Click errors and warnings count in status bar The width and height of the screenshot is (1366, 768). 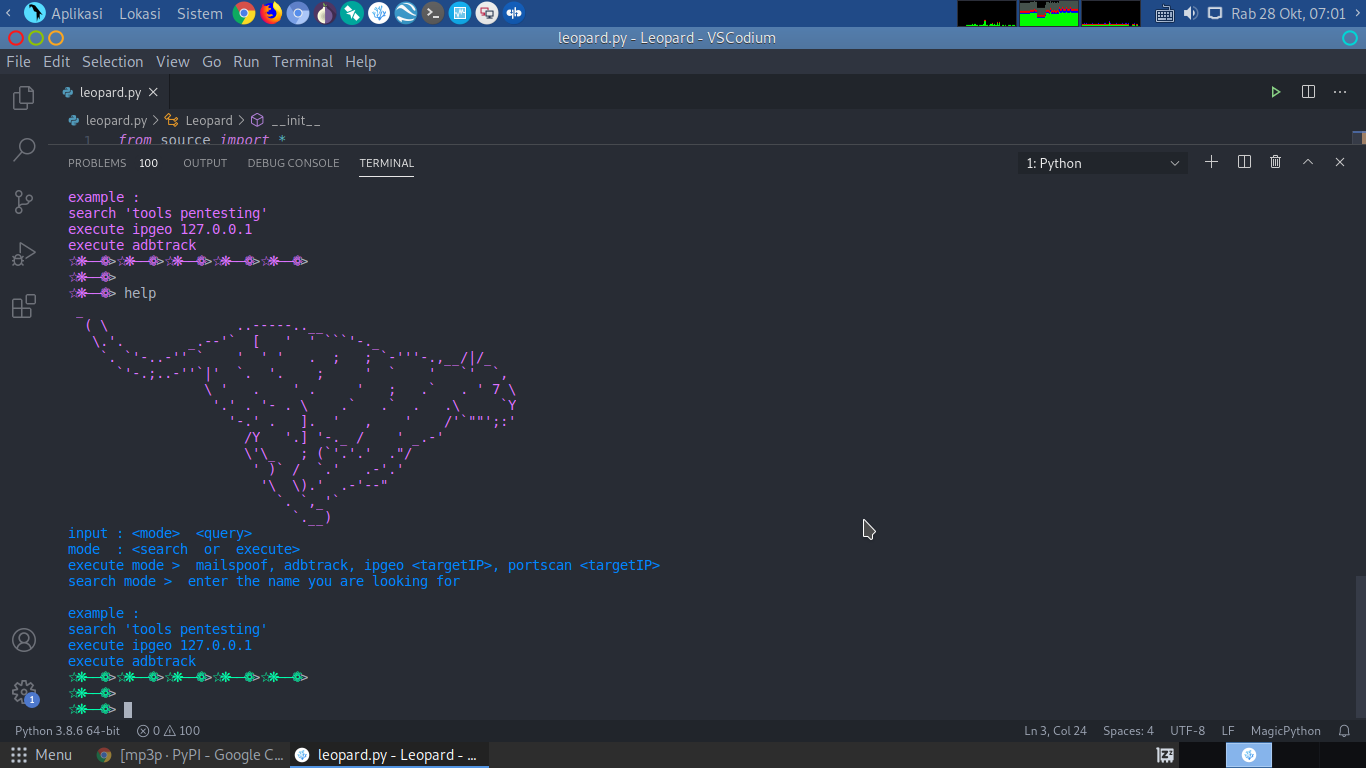168,730
